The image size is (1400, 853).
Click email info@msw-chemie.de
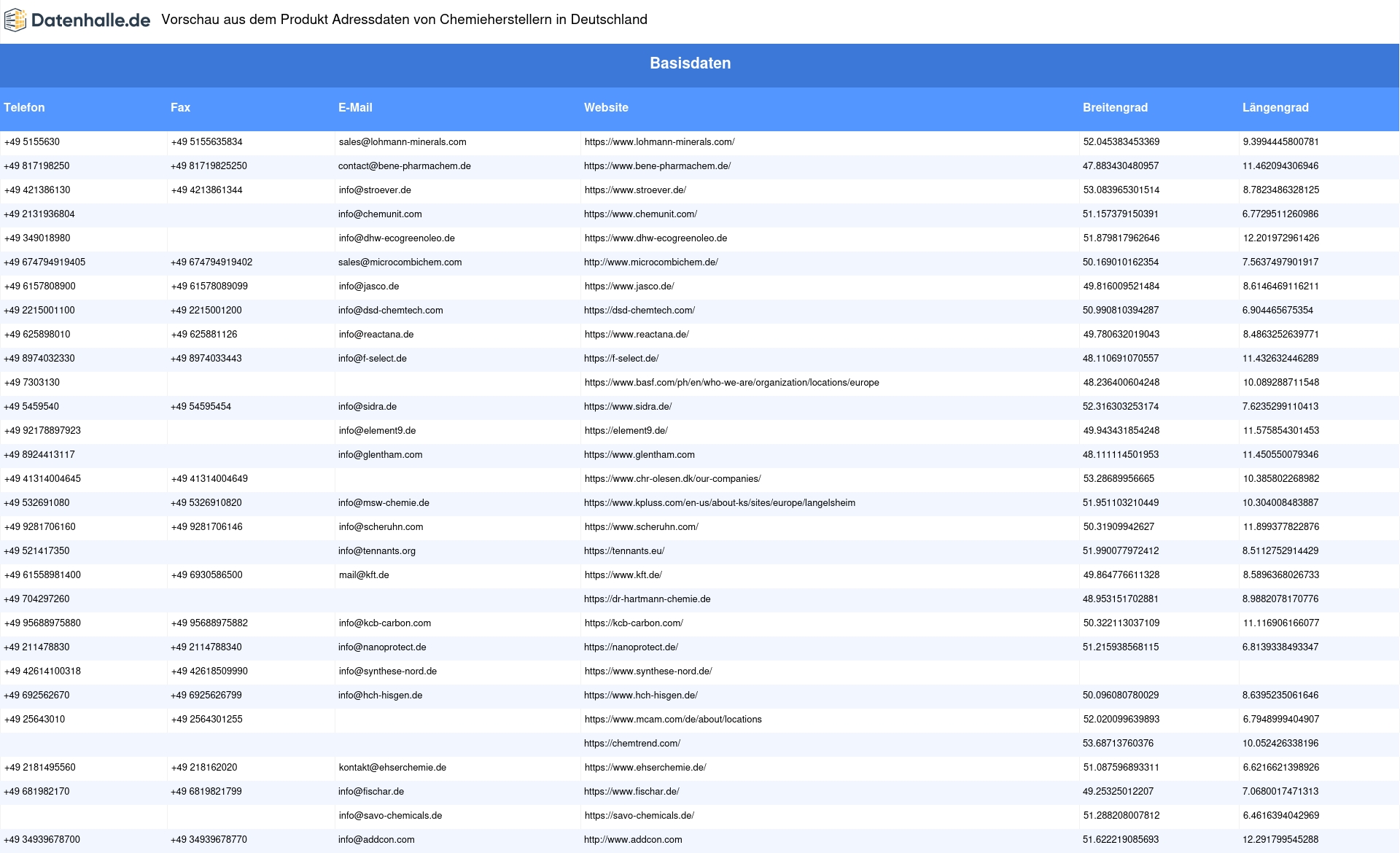(x=384, y=503)
